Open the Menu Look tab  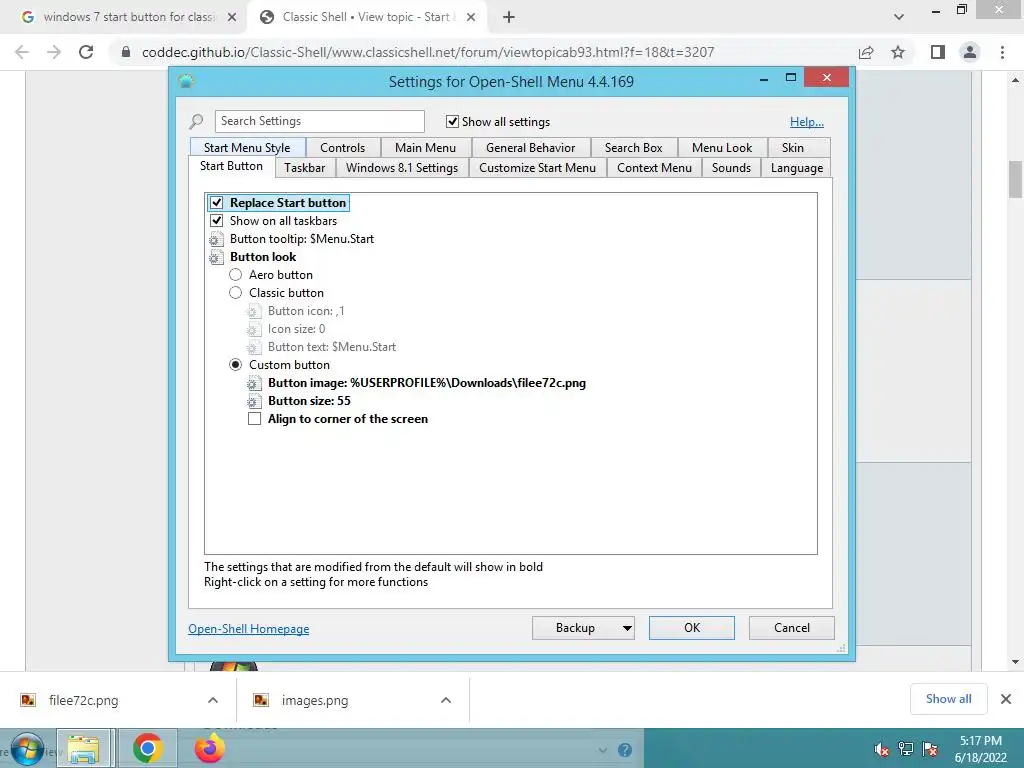[x=722, y=148]
